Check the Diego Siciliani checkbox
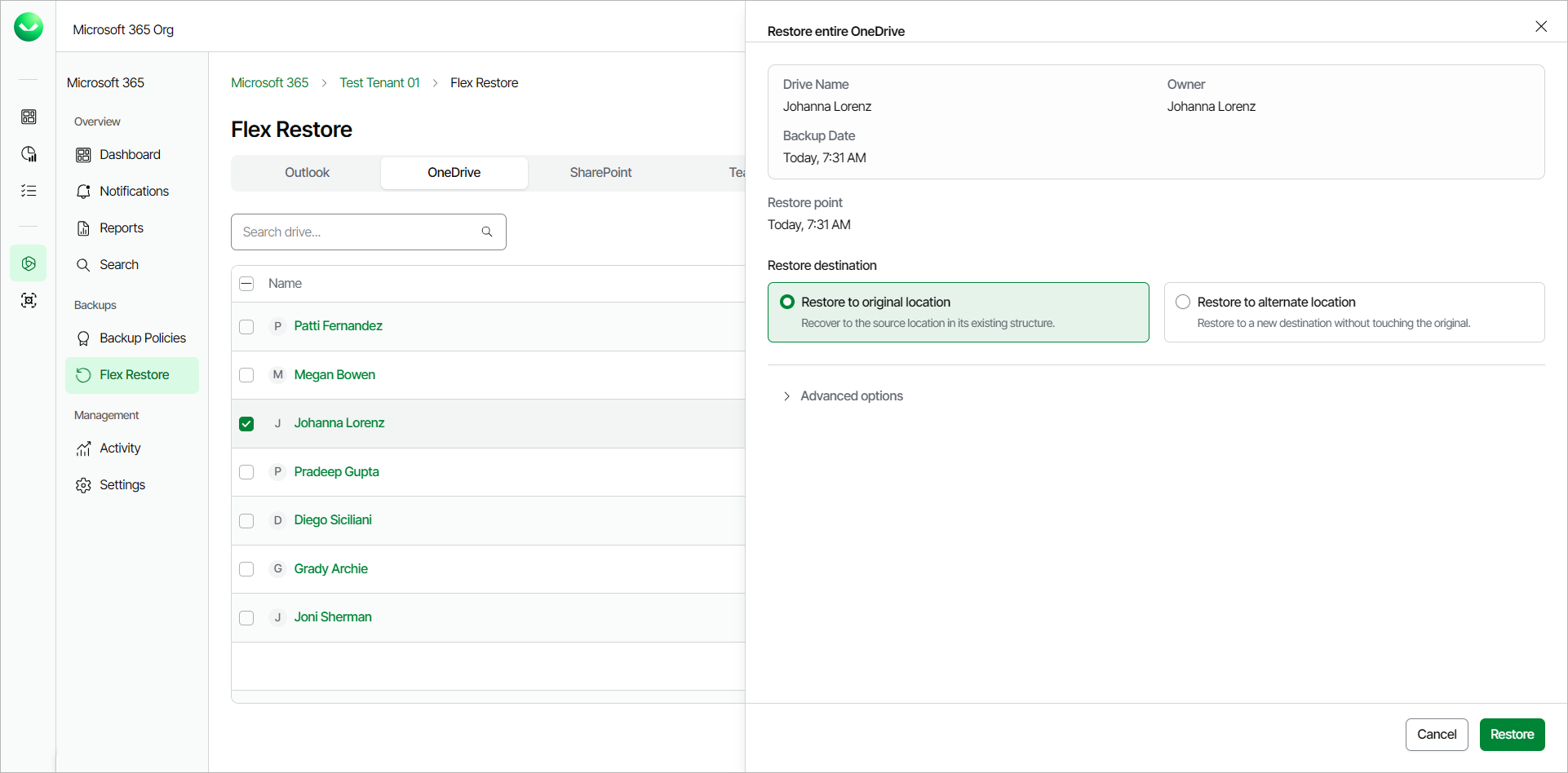This screenshot has width=1568, height=773. point(246,521)
